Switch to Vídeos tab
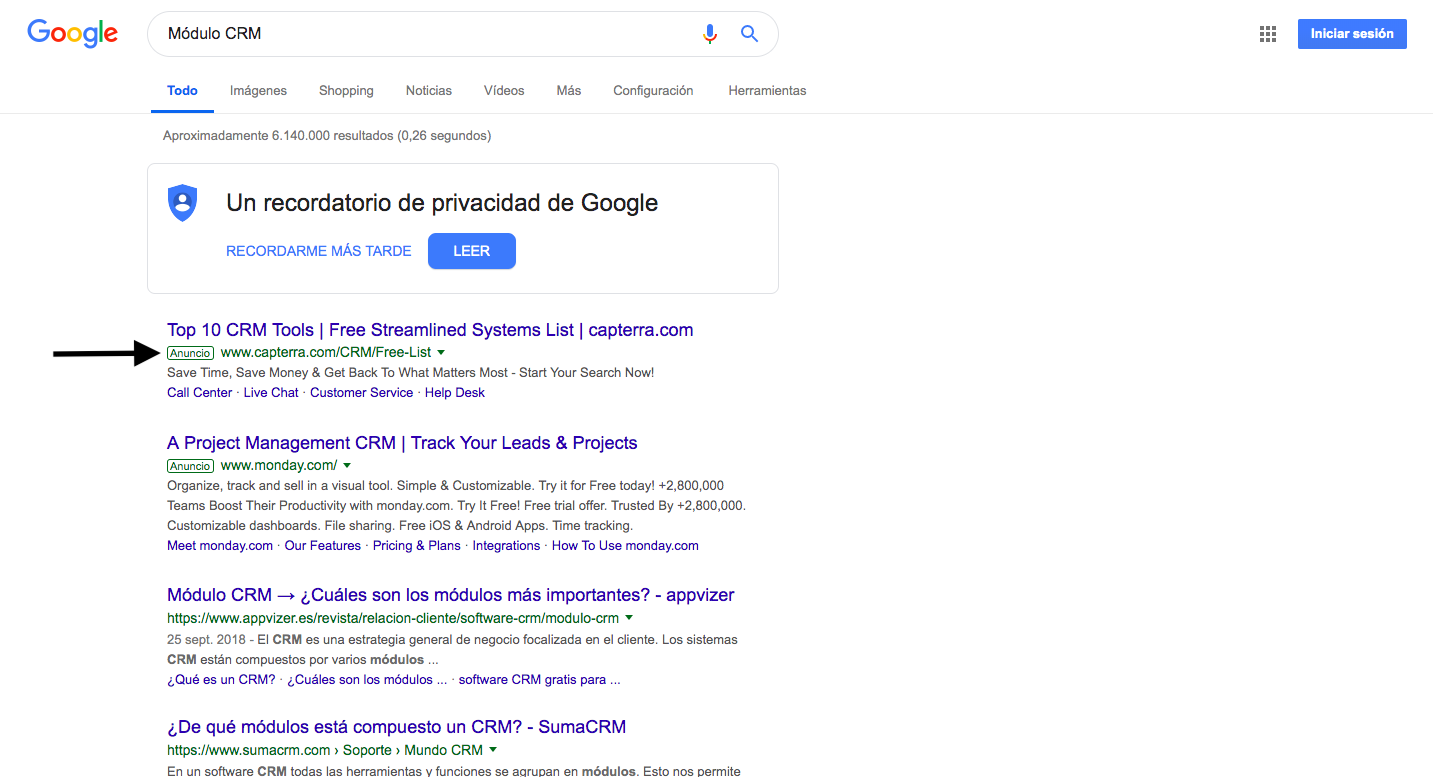Image resolution: width=1433 pixels, height=777 pixels. [x=504, y=91]
